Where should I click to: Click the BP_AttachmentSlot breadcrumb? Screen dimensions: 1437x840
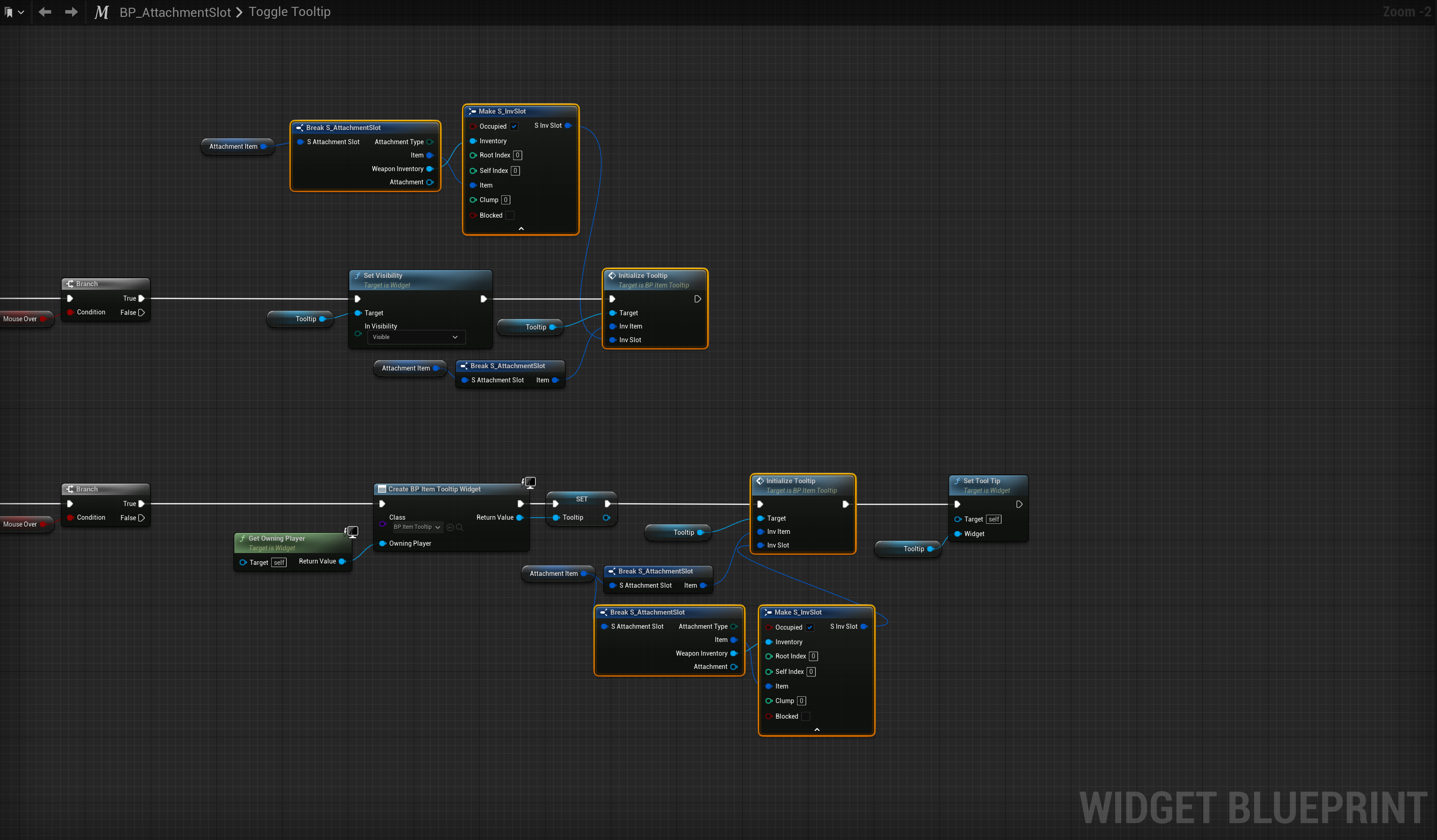coord(174,12)
